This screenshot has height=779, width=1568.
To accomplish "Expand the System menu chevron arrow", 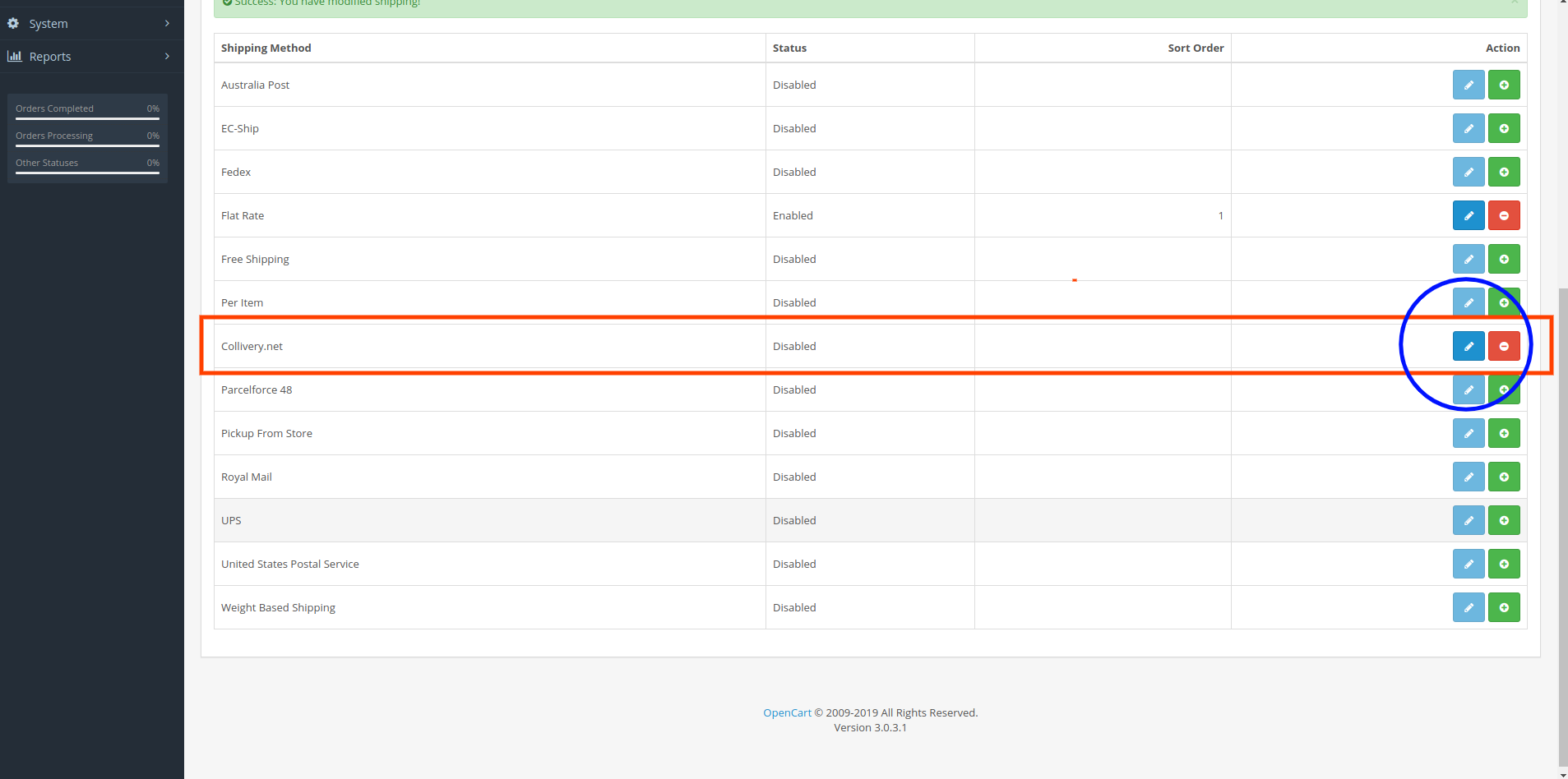I will 167,24.
